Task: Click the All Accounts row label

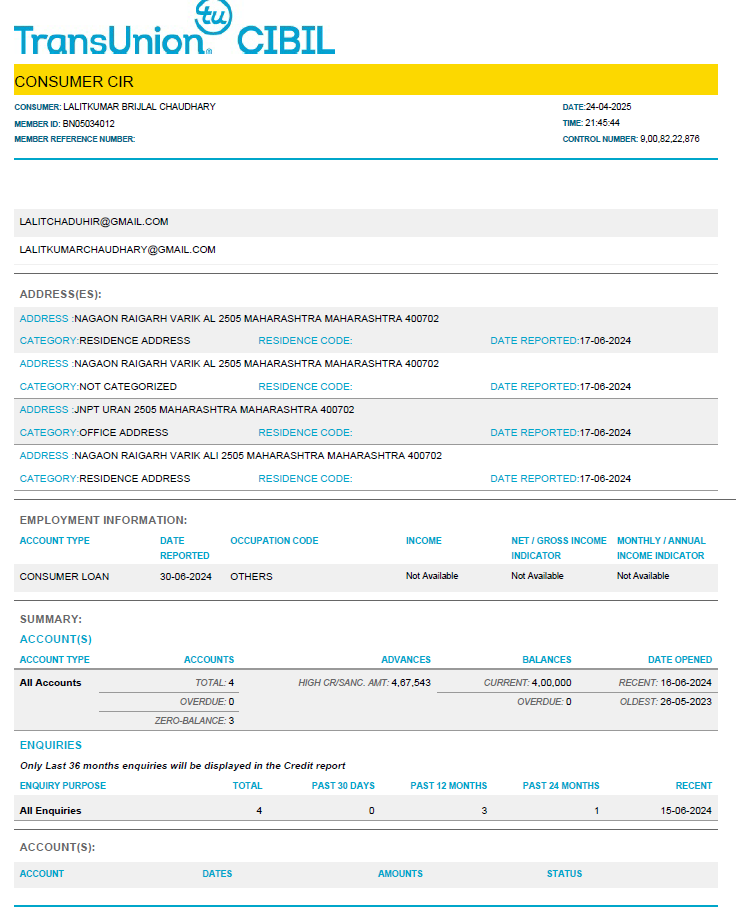Action: [x=51, y=682]
